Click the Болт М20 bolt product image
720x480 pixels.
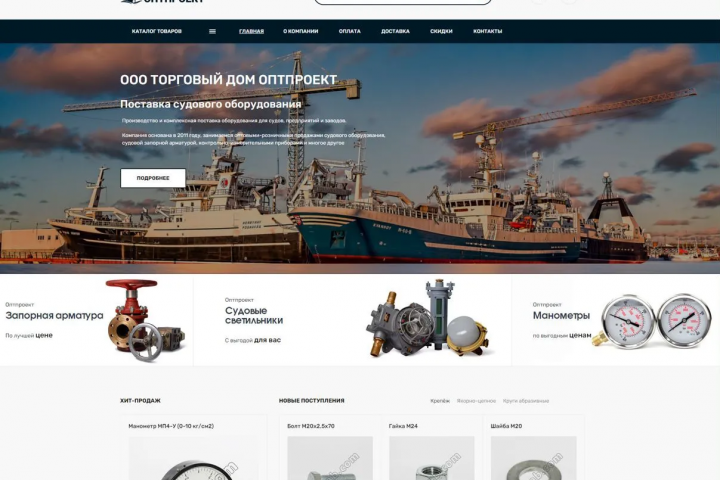(330, 458)
